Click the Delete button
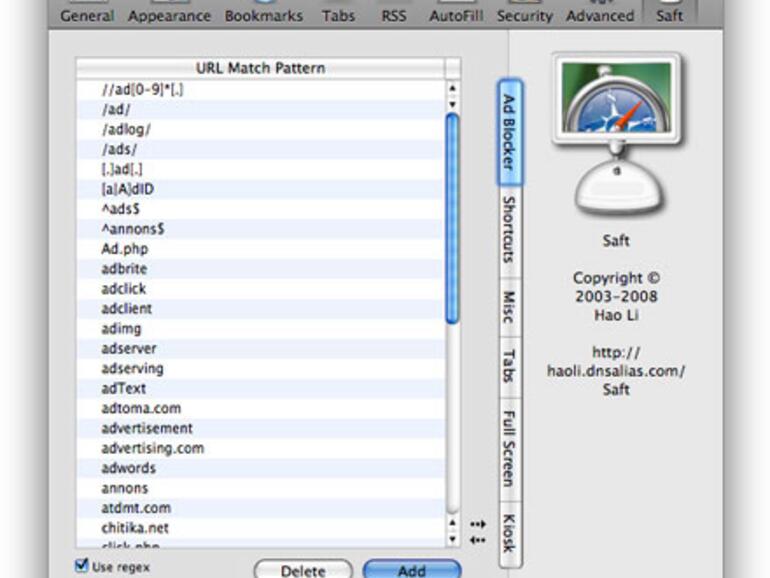This screenshot has height=578, width=770. pos(303,570)
